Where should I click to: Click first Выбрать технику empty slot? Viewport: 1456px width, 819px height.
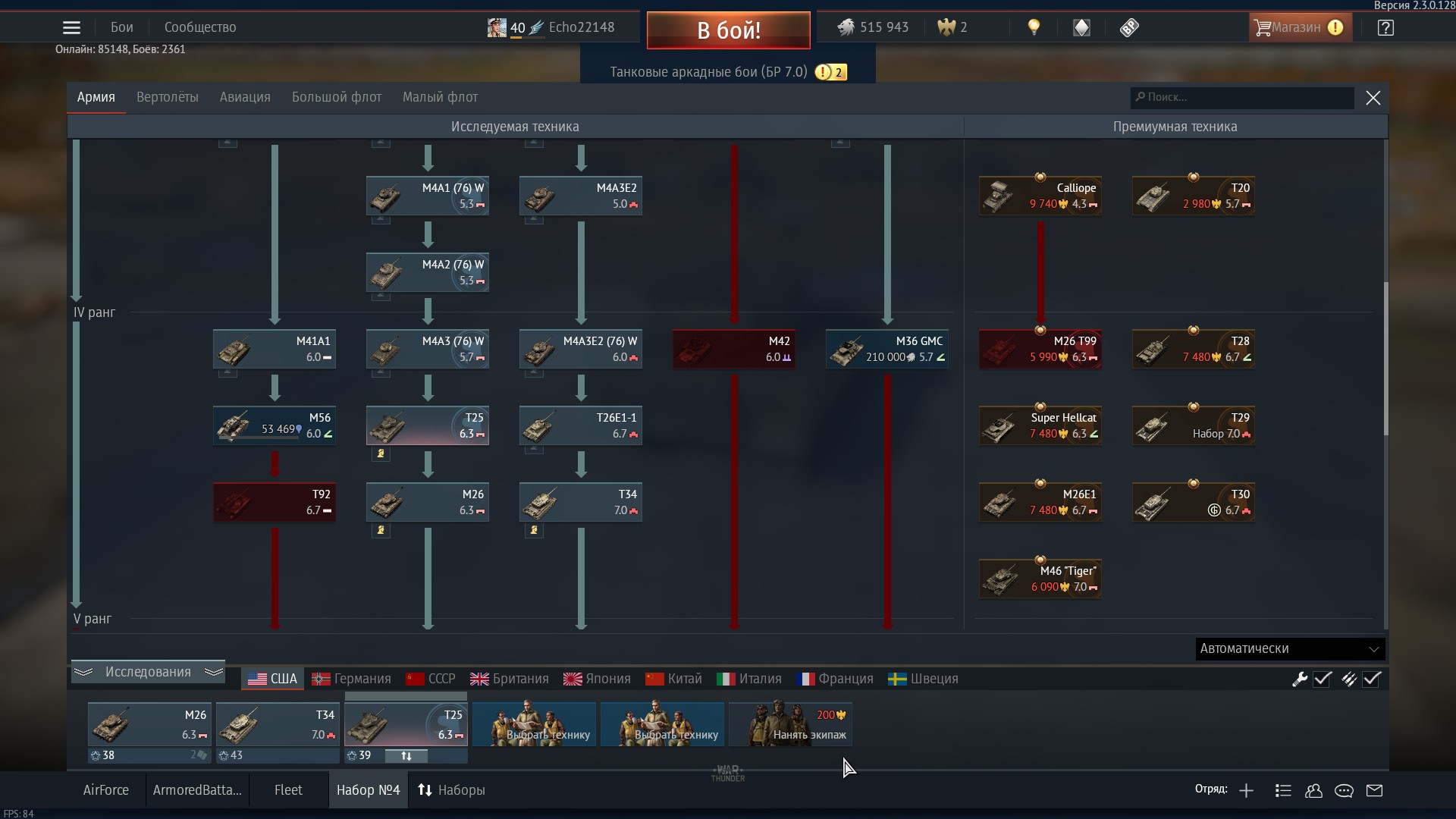tap(534, 724)
